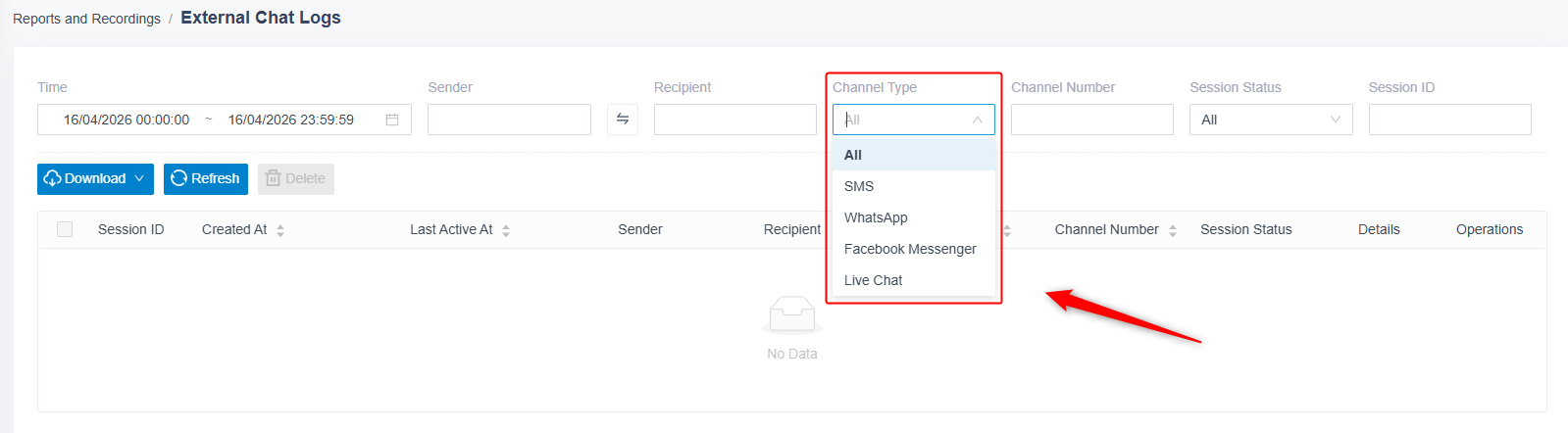Click the Refresh button
This screenshot has height=433, width=1568.
(x=206, y=178)
